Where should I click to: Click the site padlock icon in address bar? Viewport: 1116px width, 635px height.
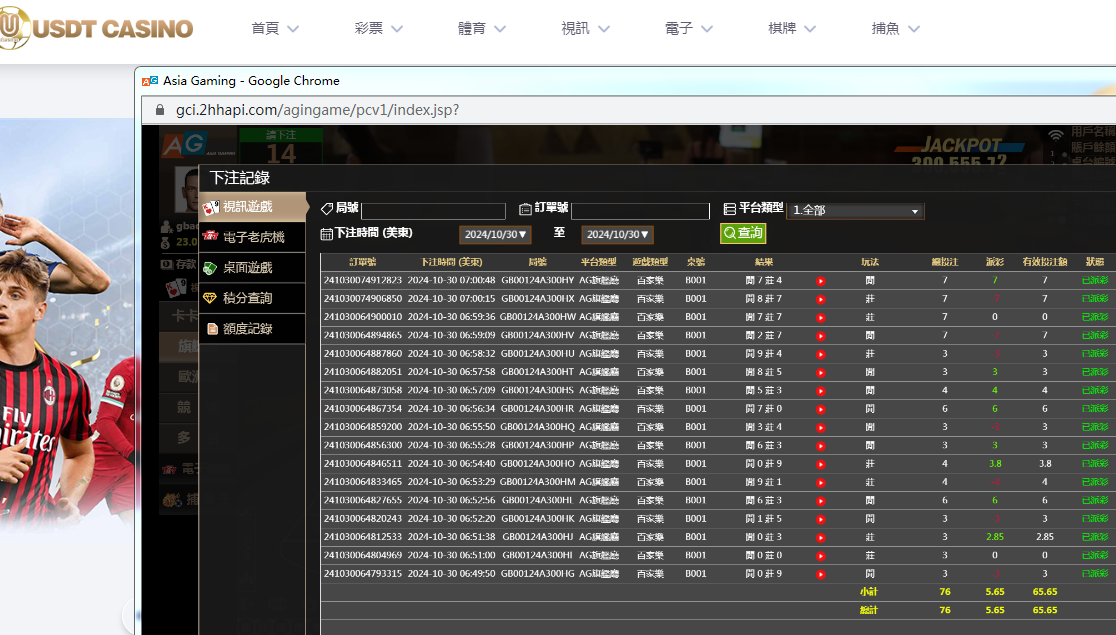(x=158, y=110)
